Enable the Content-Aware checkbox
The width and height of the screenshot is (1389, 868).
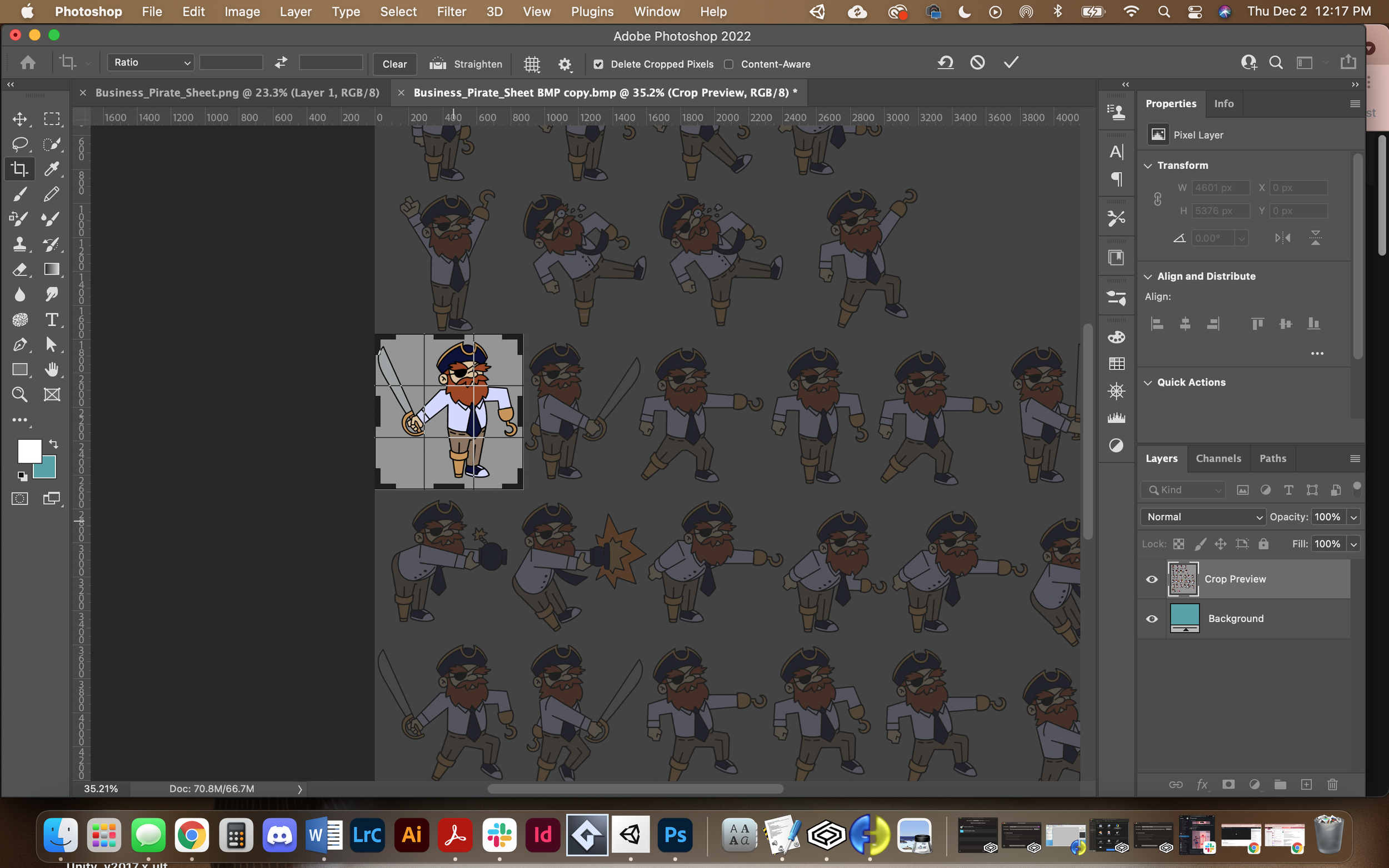pyautogui.click(x=728, y=64)
